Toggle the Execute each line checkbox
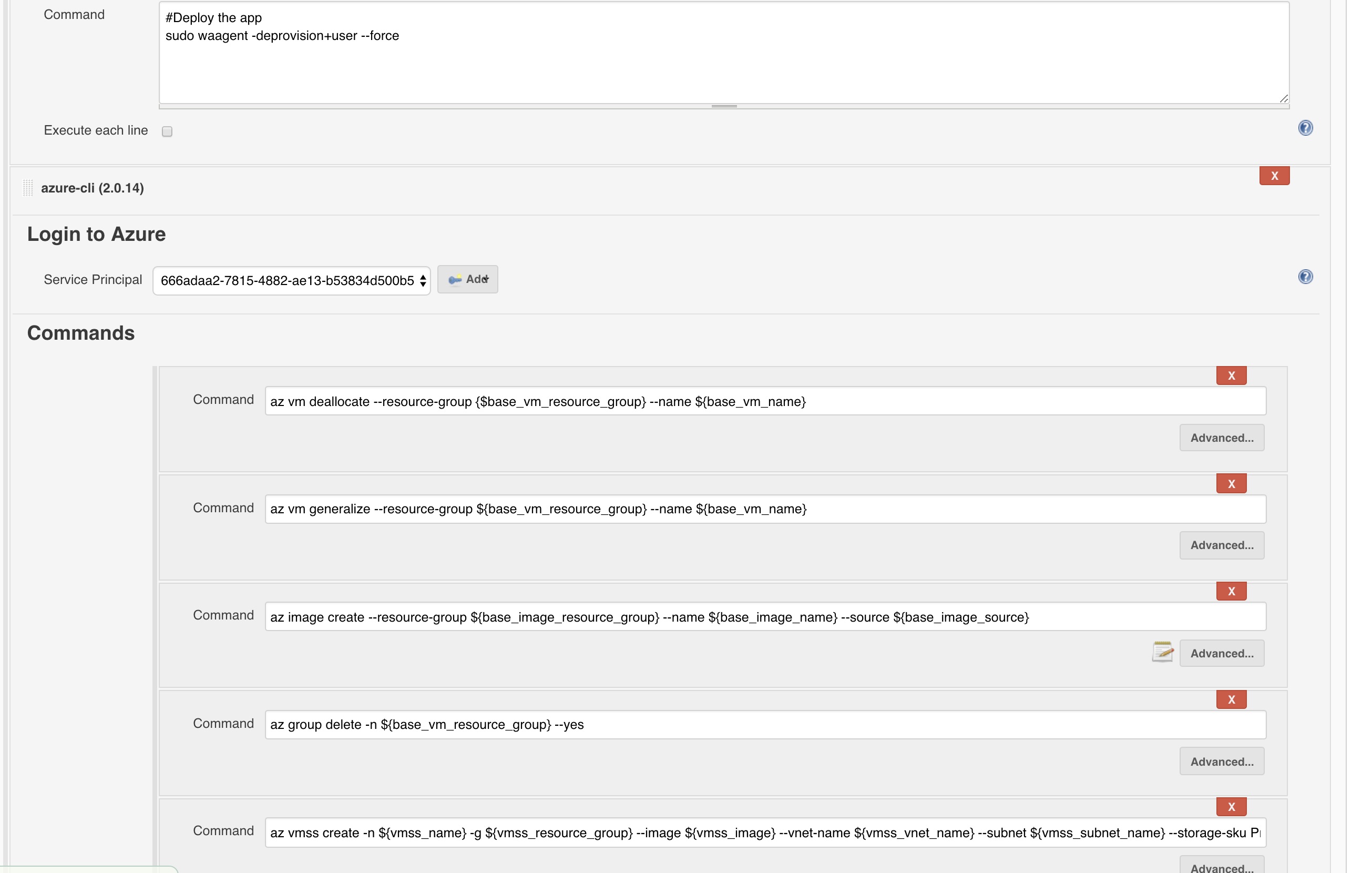This screenshot has height=873, width=1372. pyautogui.click(x=167, y=131)
